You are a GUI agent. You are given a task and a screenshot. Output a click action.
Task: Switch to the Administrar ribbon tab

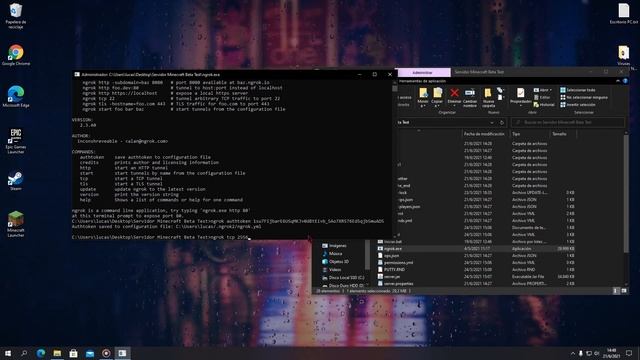pos(423,72)
